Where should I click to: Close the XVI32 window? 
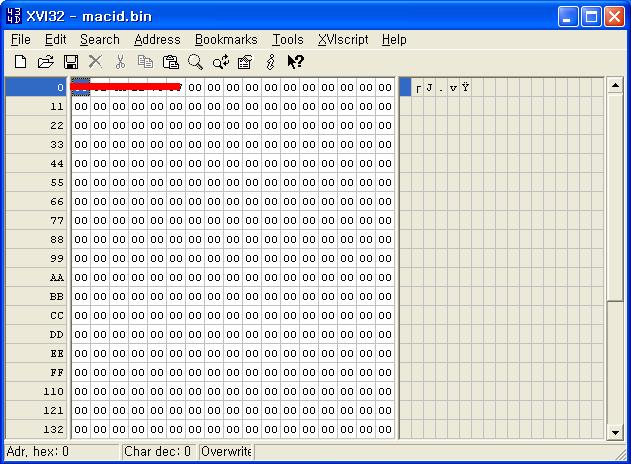pos(615,16)
